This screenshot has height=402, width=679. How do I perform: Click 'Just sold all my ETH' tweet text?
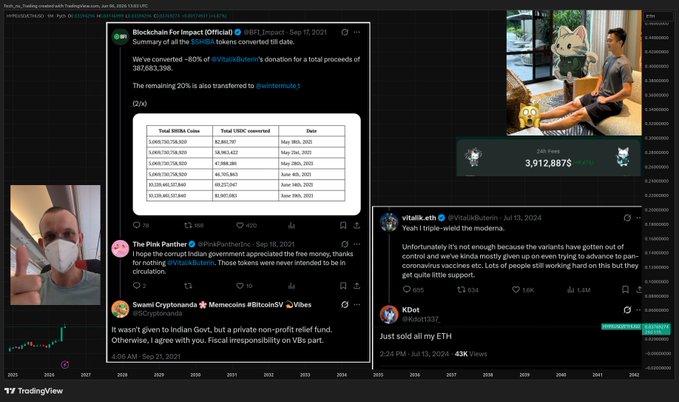point(416,336)
